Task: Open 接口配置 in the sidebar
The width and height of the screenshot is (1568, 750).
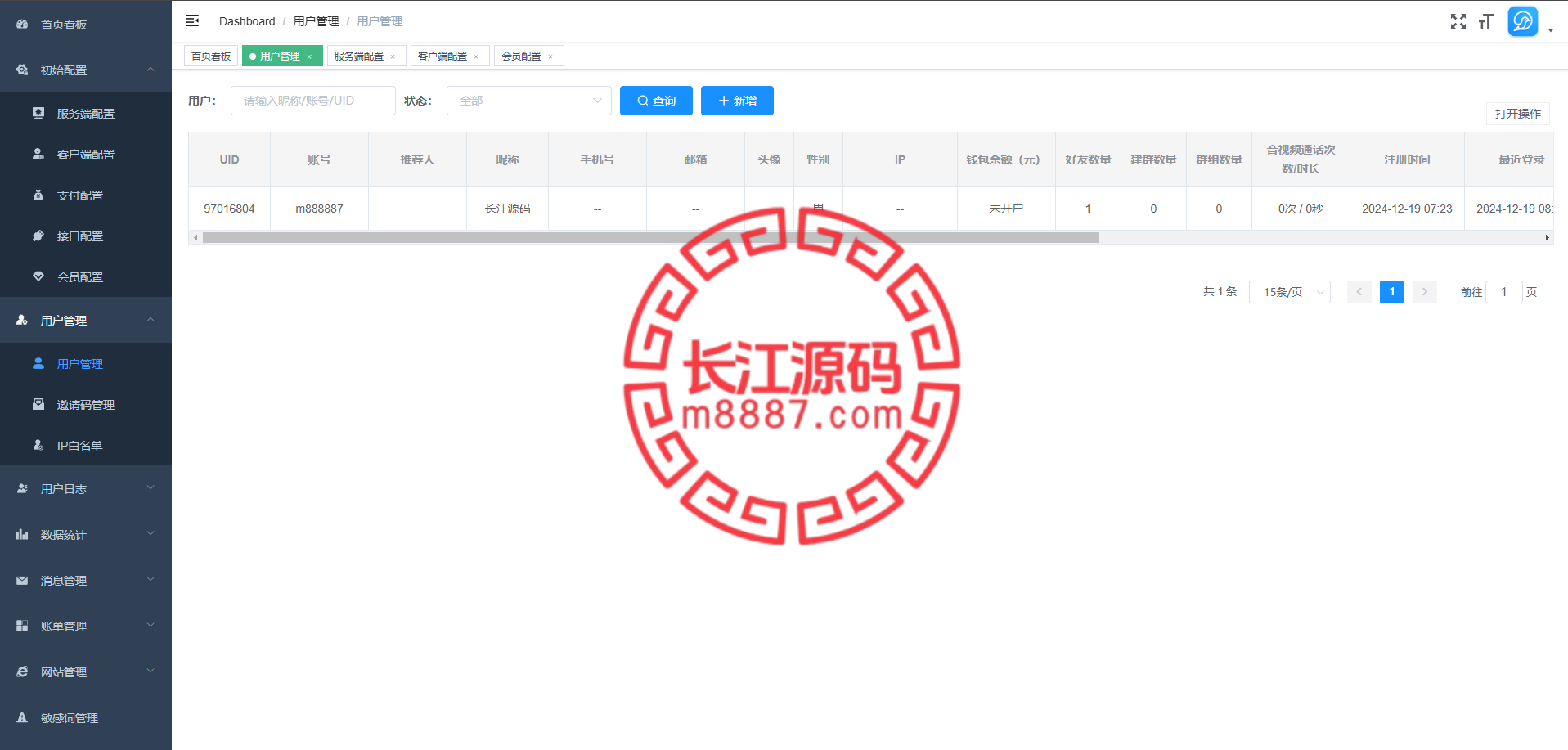Action: (86, 236)
